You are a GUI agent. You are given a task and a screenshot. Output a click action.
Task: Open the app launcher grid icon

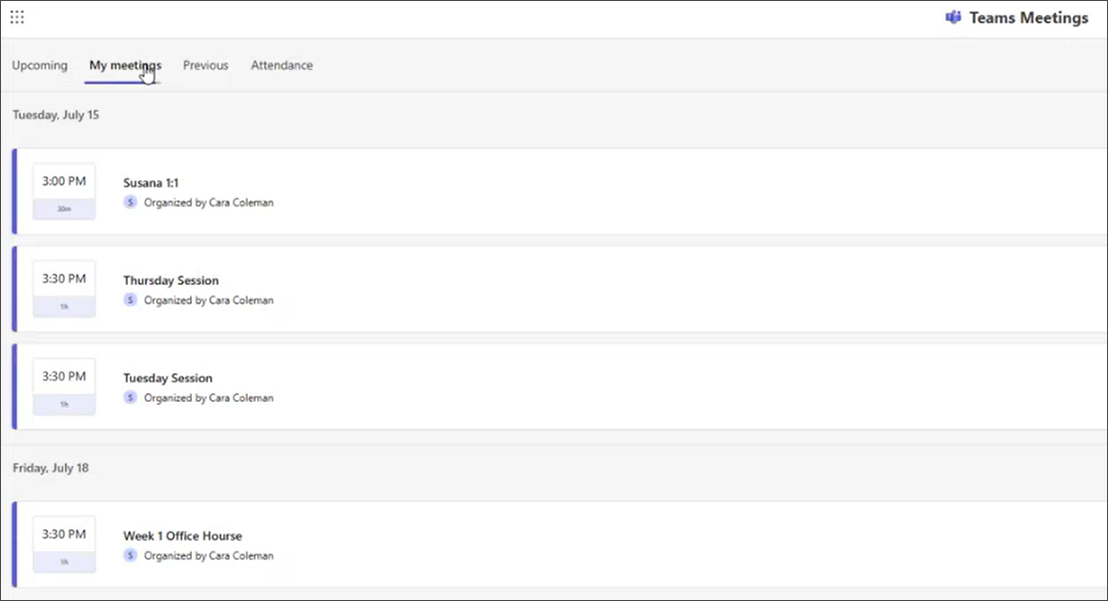17,16
